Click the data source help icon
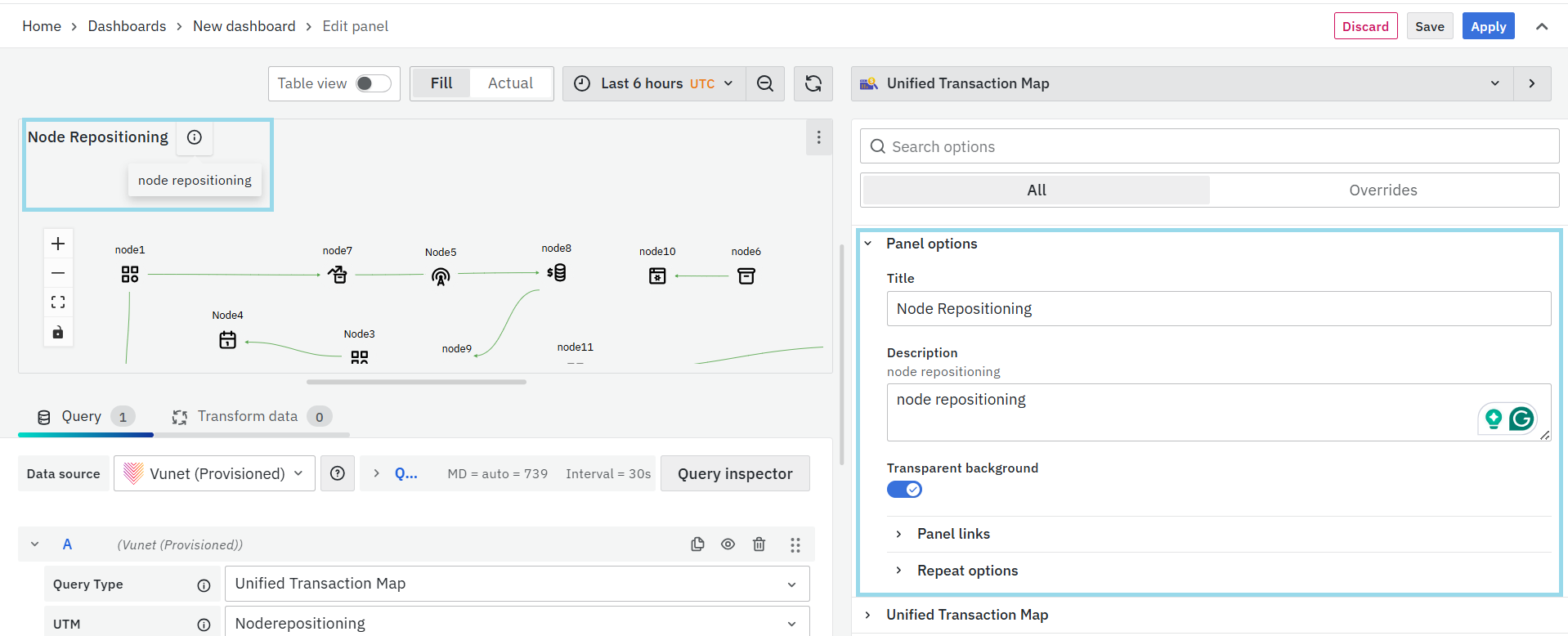1568x636 pixels. pyautogui.click(x=338, y=473)
